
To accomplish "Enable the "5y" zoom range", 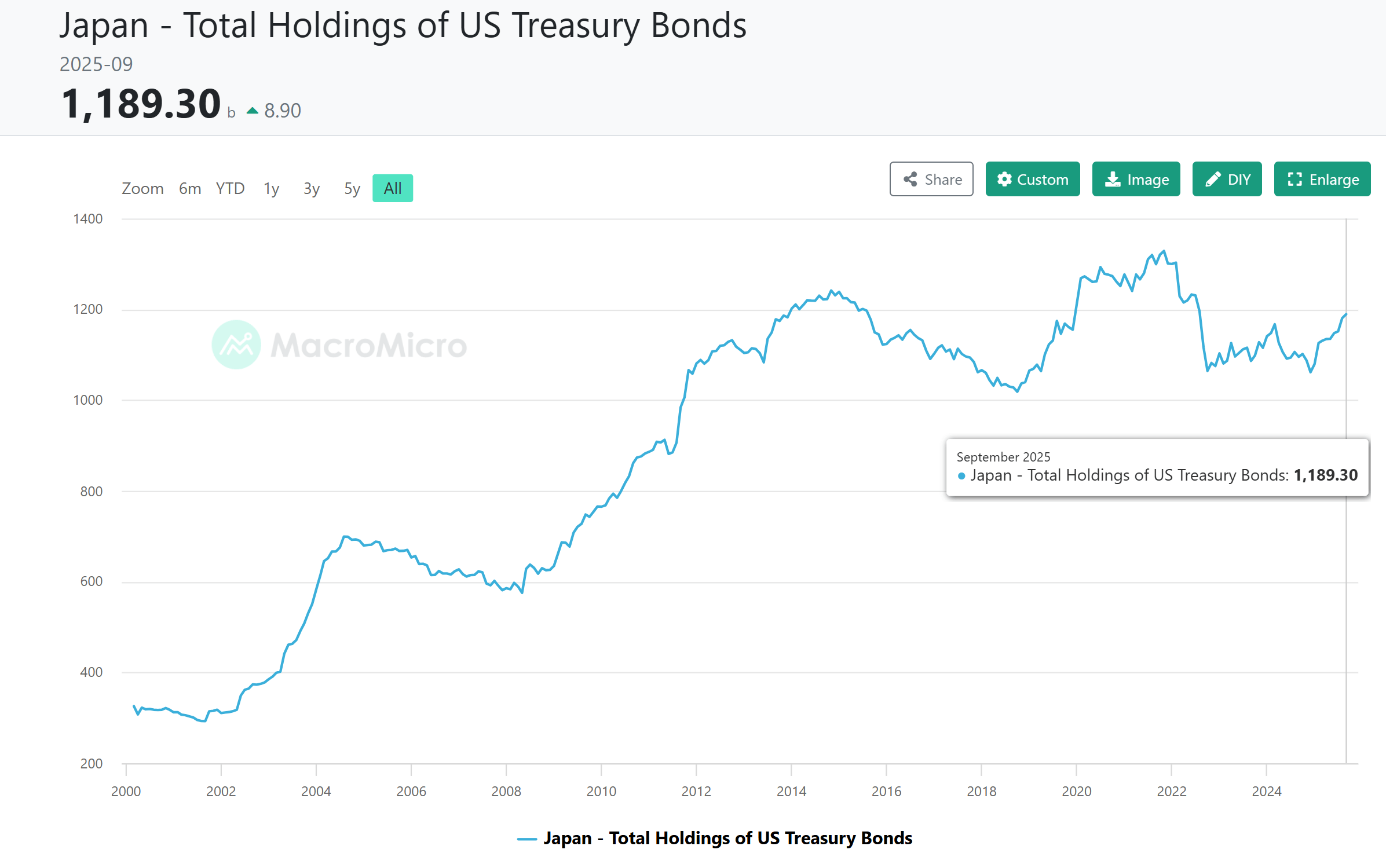I will [351, 188].
